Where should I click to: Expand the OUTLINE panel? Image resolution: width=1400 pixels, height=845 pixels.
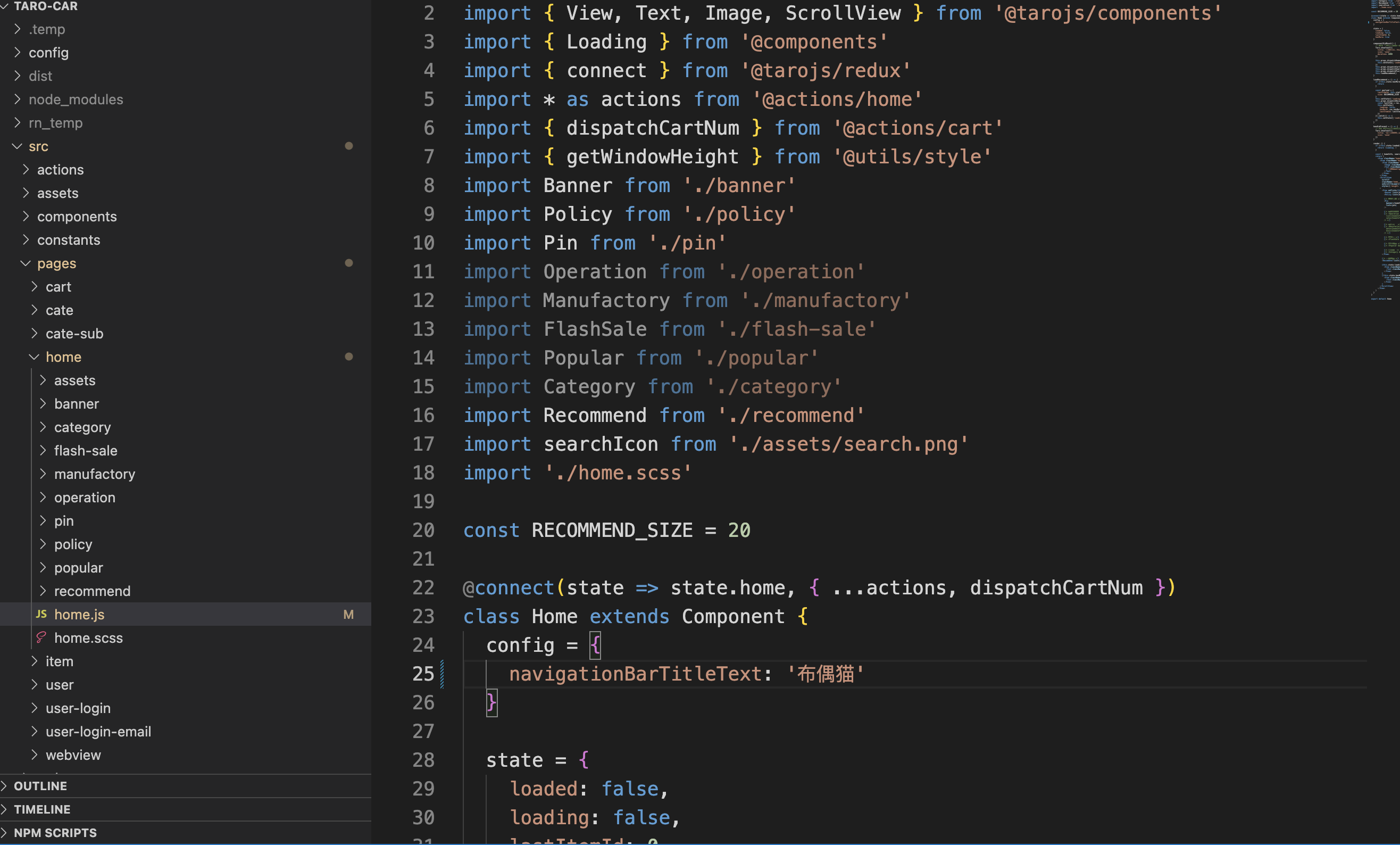(185, 786)
